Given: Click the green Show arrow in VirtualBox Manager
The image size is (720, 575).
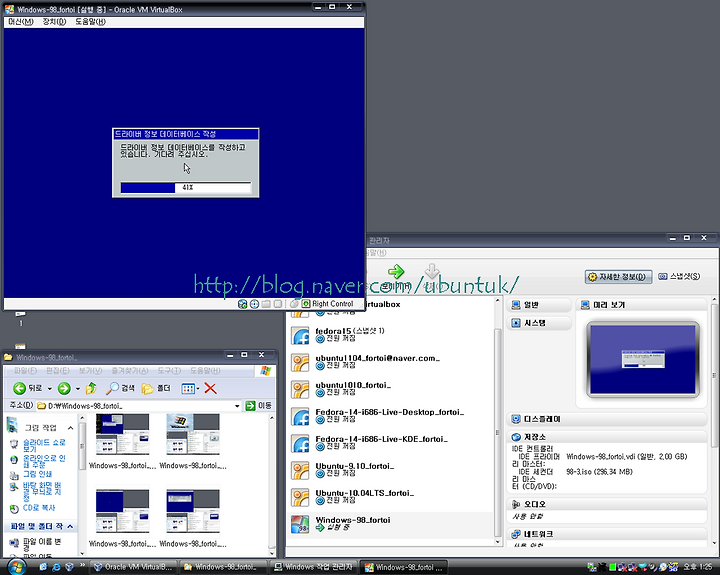Looking at the screenshot, I should 396,271.
